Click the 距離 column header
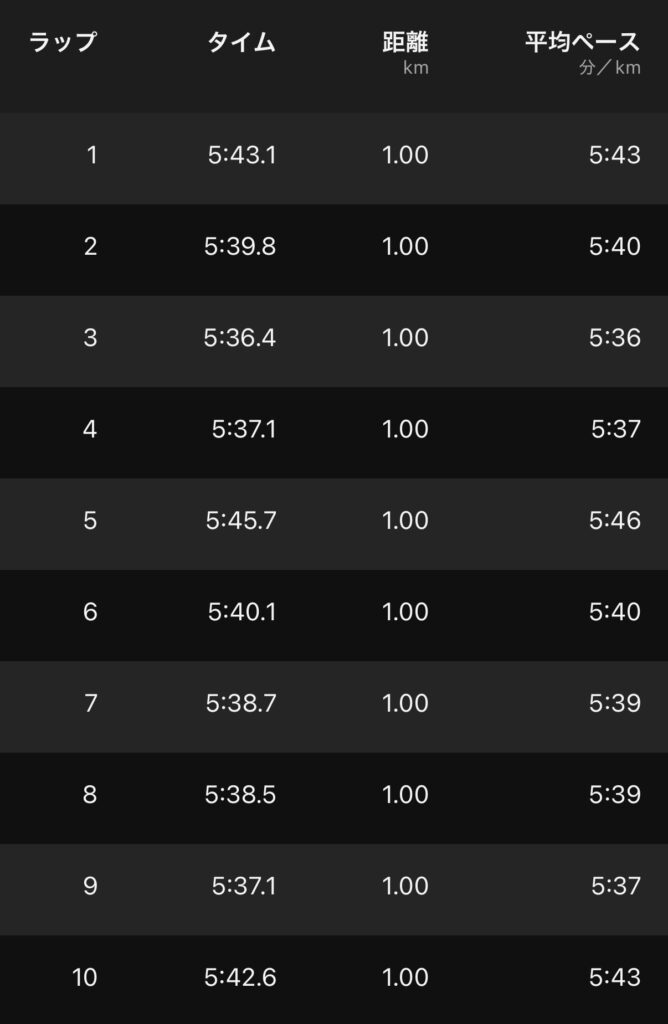The image size is (668, 1024). click(x=405, y=43)
